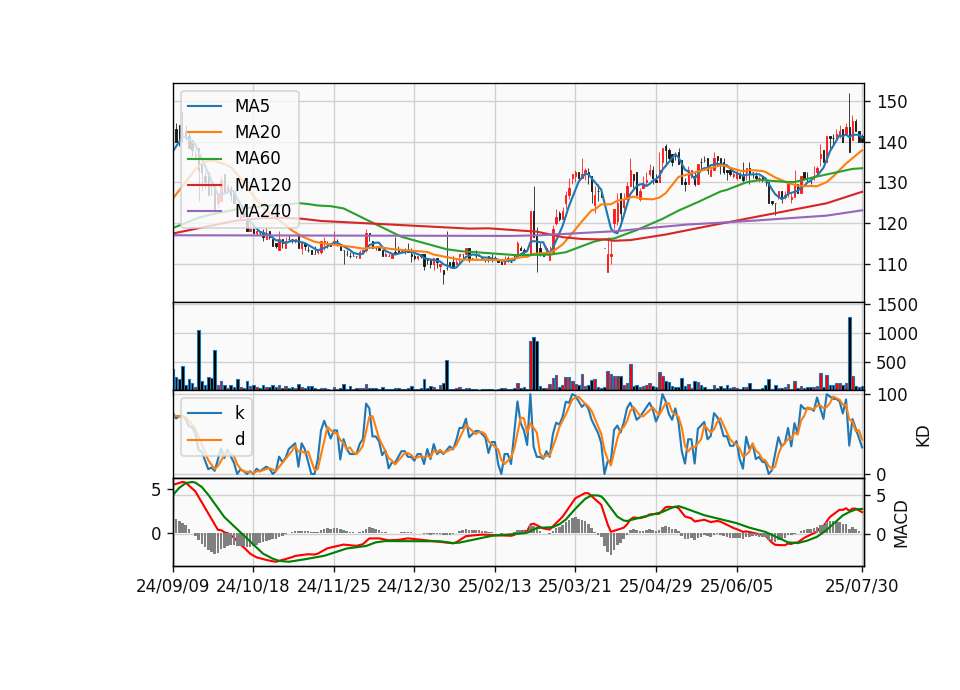Click the KD axis title
The width and height of the screenshot is (960, 690).
tap(923, 436)
